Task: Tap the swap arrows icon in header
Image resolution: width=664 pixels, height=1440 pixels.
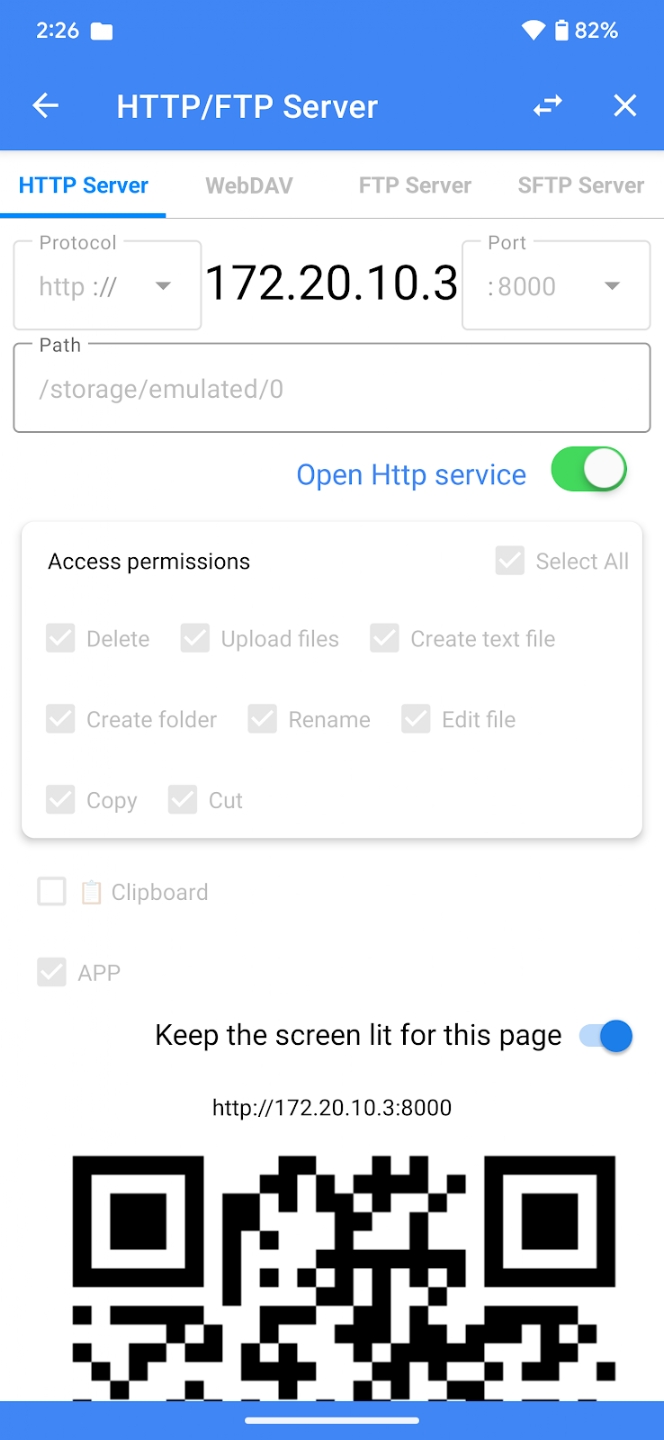Action: tap(547, 106)
